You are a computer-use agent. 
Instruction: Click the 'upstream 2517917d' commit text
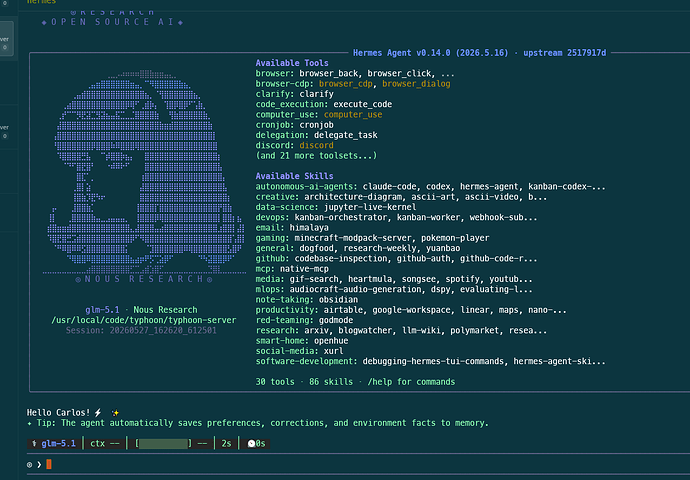(x=565, y=53)
